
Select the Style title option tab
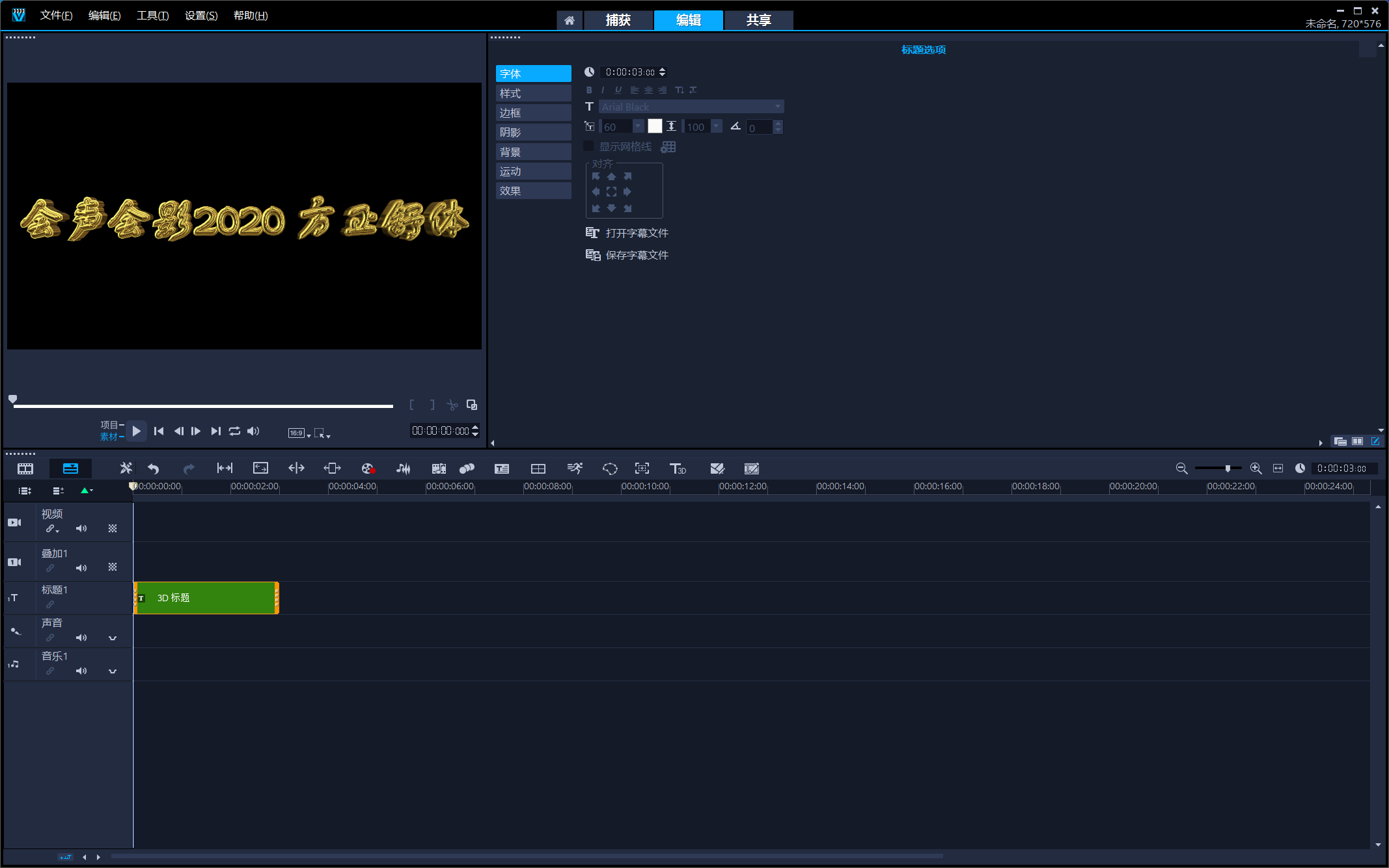point(534,93)
